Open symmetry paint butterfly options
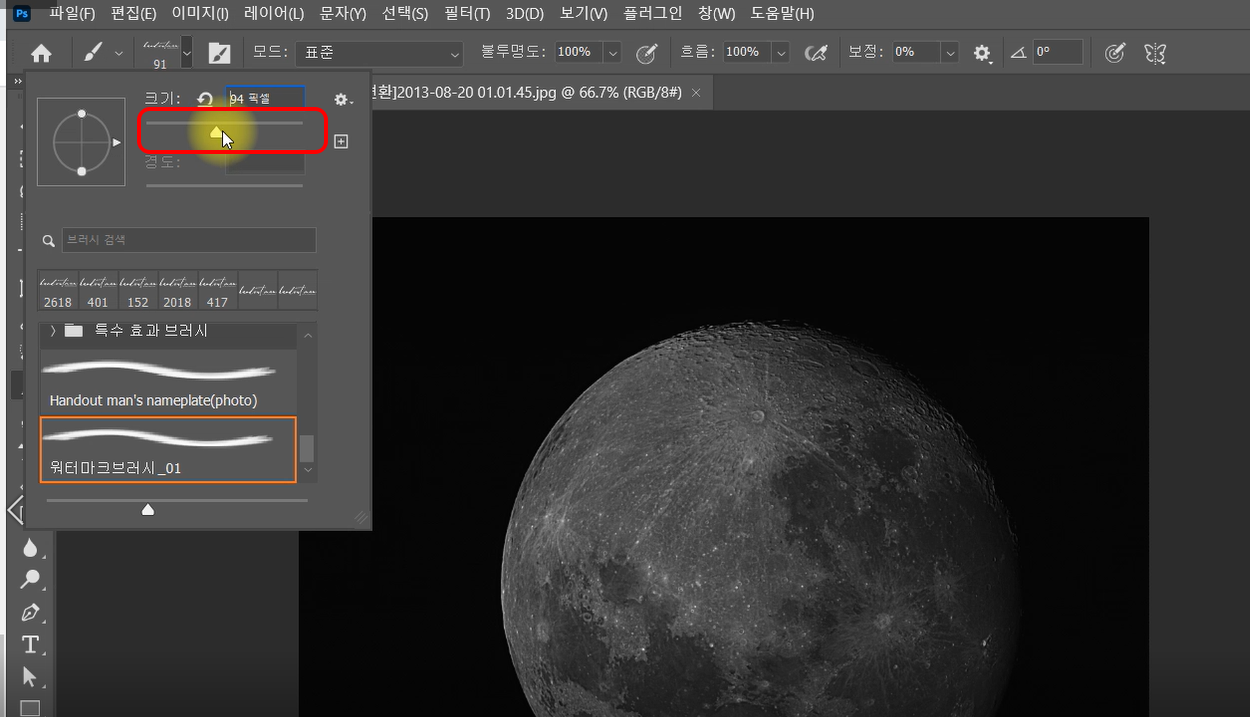The height and width of the screenshot is (717, 1250). (1156, 53)
